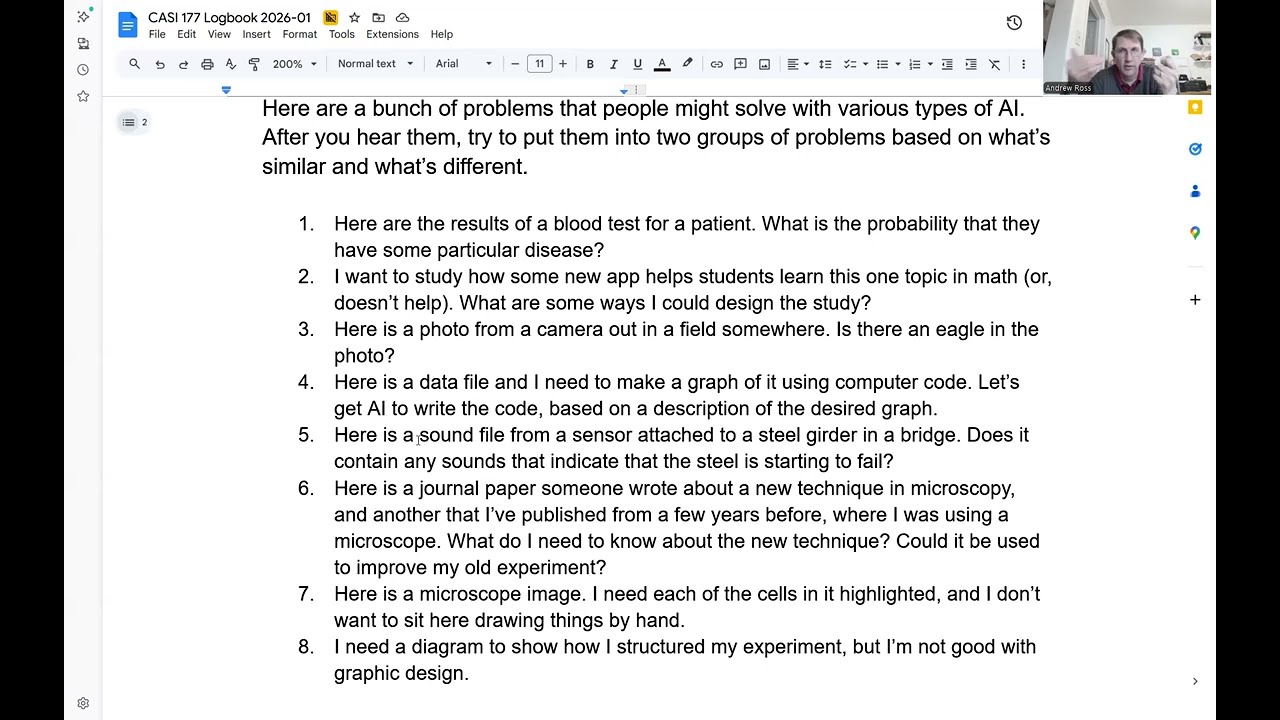Open version history clock icon
This screenshot has width=1280, height=720.
pyautogui.click(x=1014, y=23)
